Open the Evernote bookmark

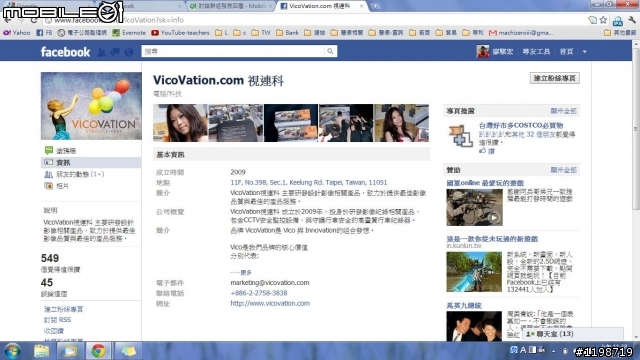[129, 33]
